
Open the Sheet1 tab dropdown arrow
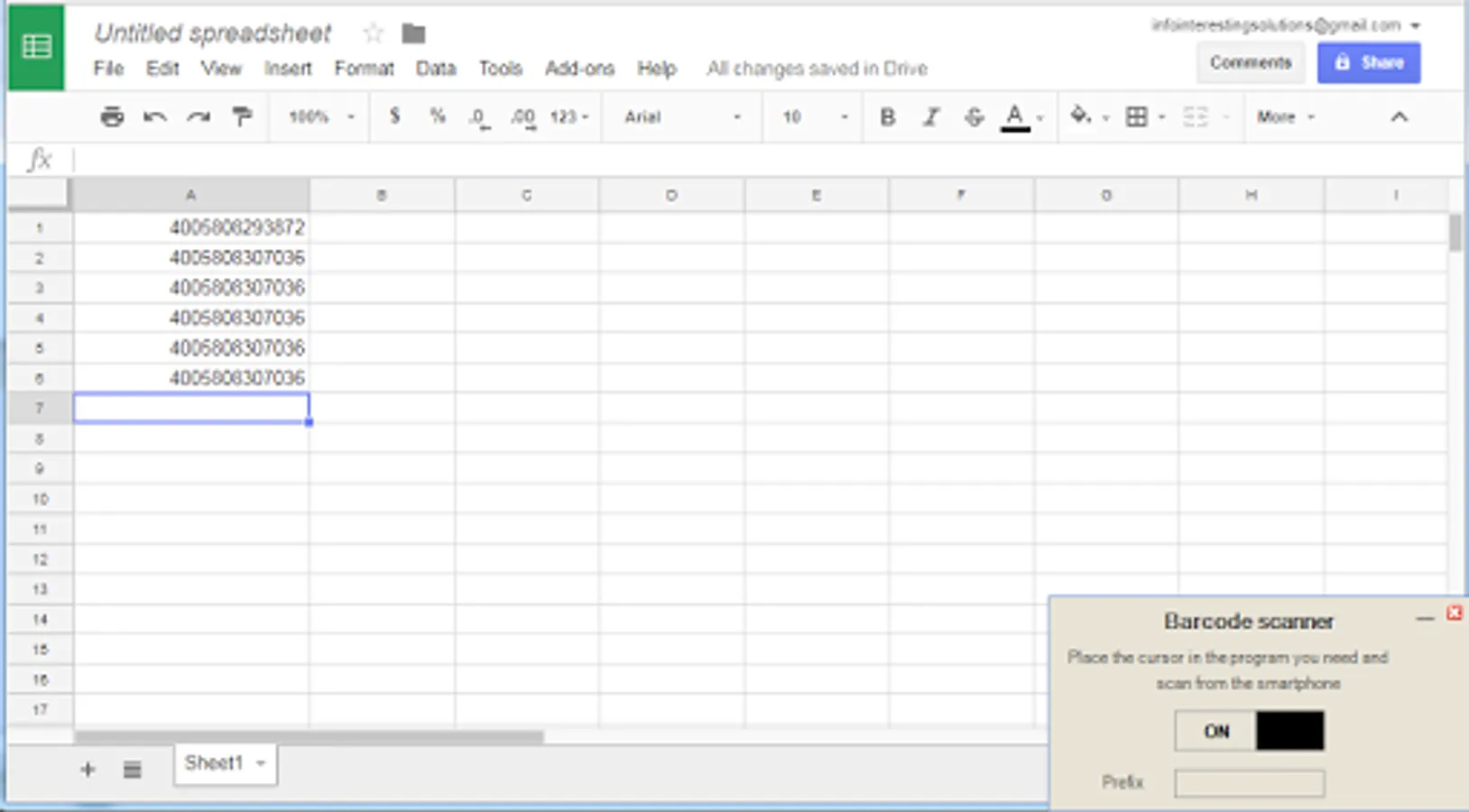coord(261,763)
